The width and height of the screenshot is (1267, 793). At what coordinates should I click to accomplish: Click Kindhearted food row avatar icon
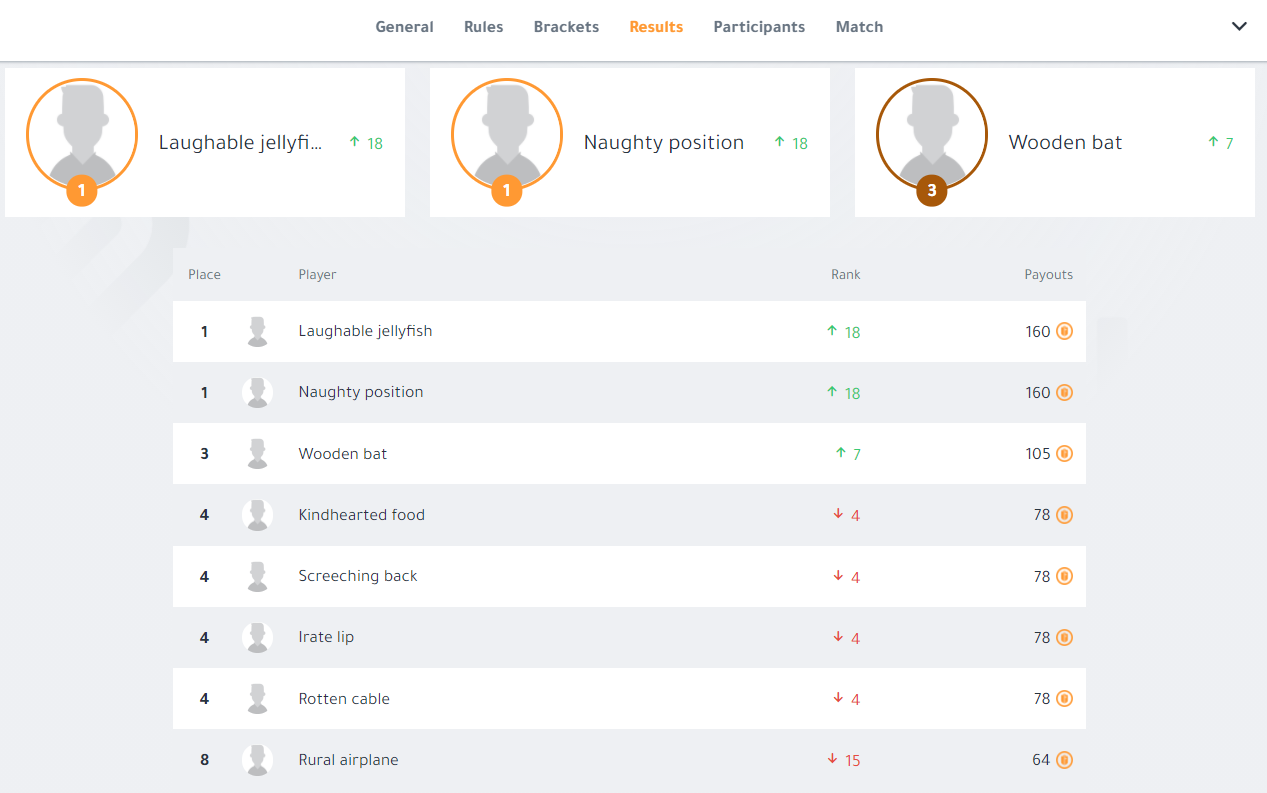(x=257, y=515)
